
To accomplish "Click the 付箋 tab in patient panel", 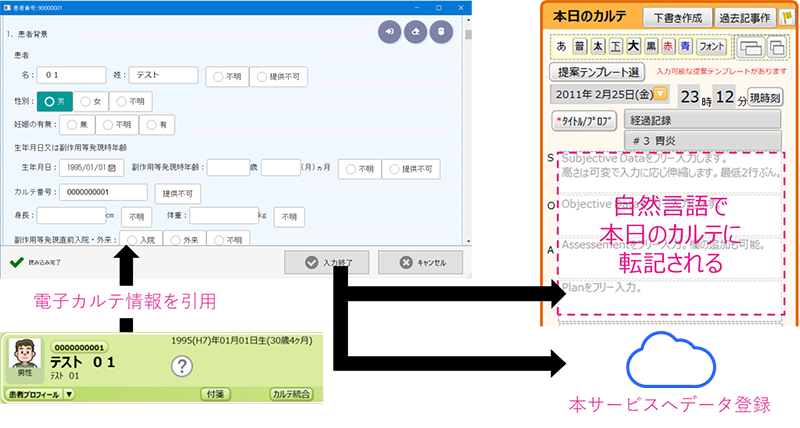I will pos(217,394).
